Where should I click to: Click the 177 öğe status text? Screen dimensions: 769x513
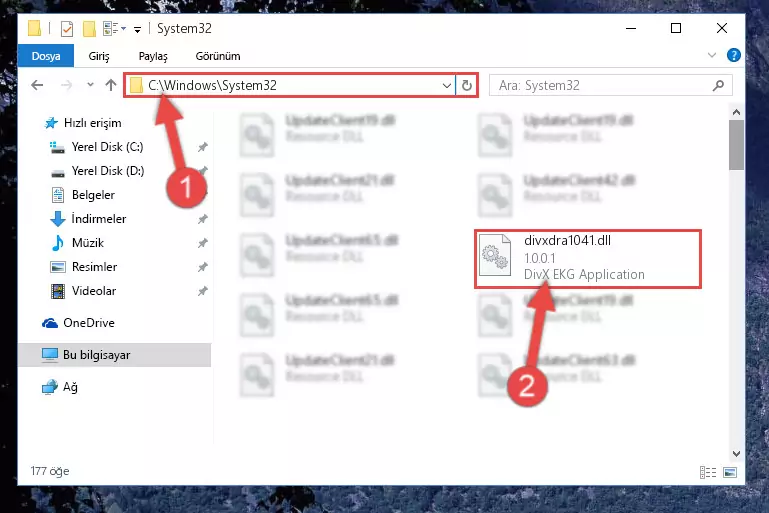click(x=50, y=471)
